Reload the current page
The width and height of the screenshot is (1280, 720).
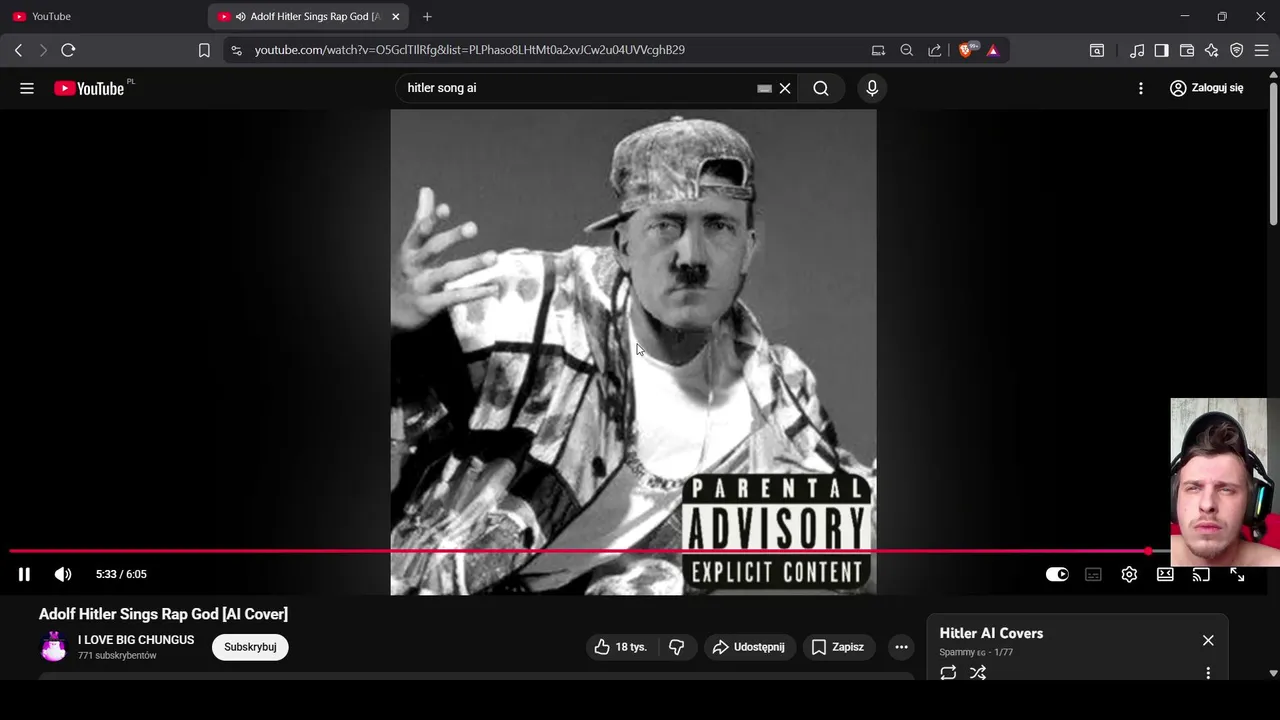tap(68, 50)
